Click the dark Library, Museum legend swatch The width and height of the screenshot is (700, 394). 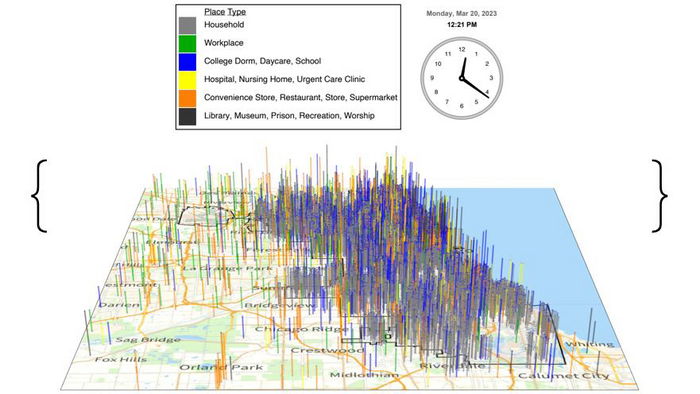187,116
